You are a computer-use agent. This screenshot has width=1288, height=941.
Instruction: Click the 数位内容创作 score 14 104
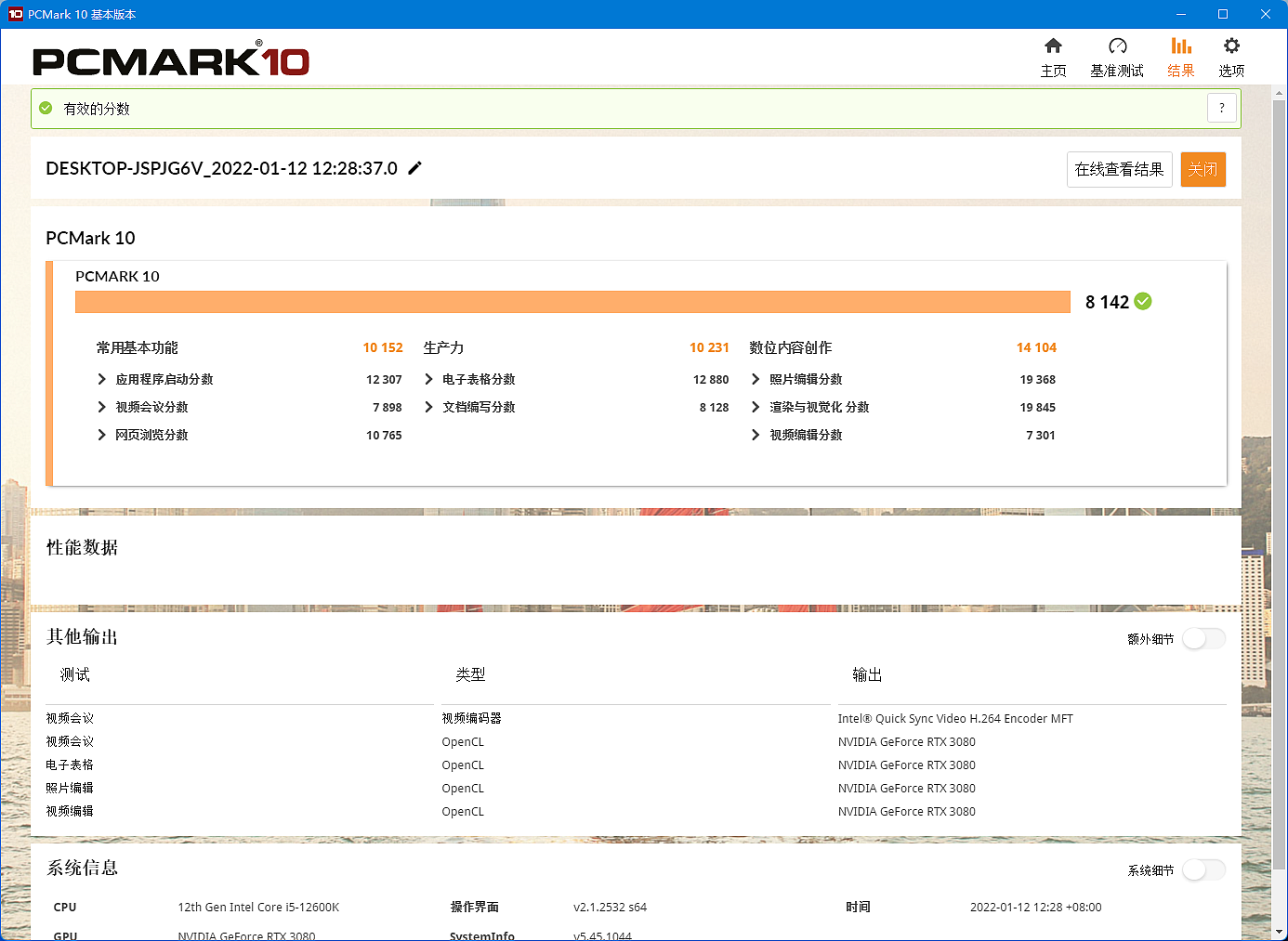(x=1036, y=347)
